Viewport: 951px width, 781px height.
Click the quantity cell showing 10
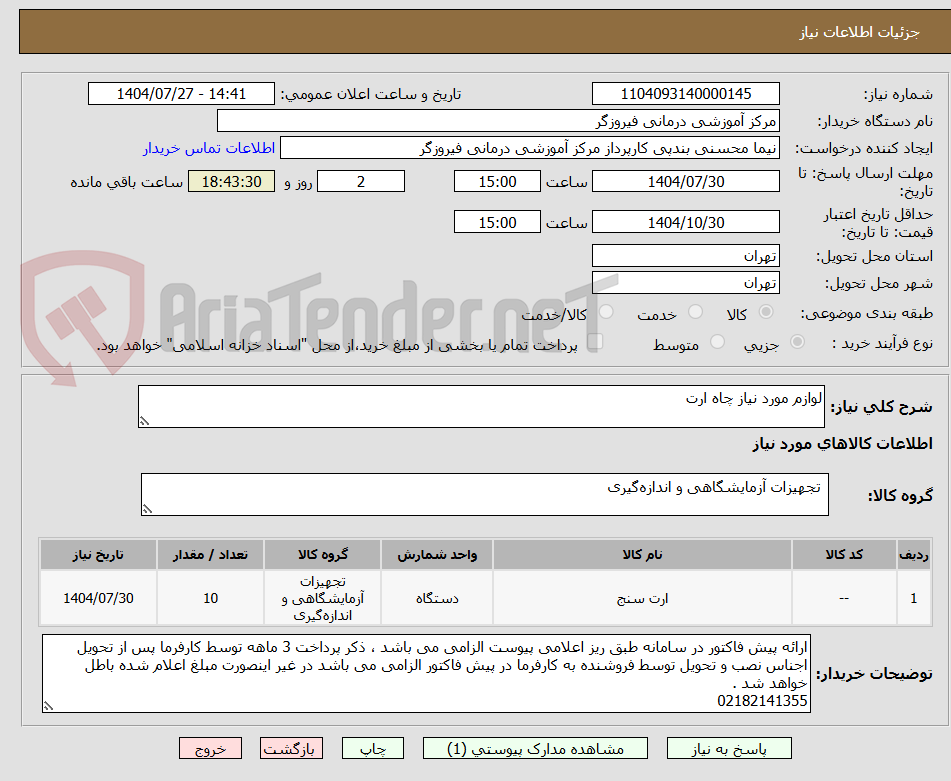click(210, 598)
